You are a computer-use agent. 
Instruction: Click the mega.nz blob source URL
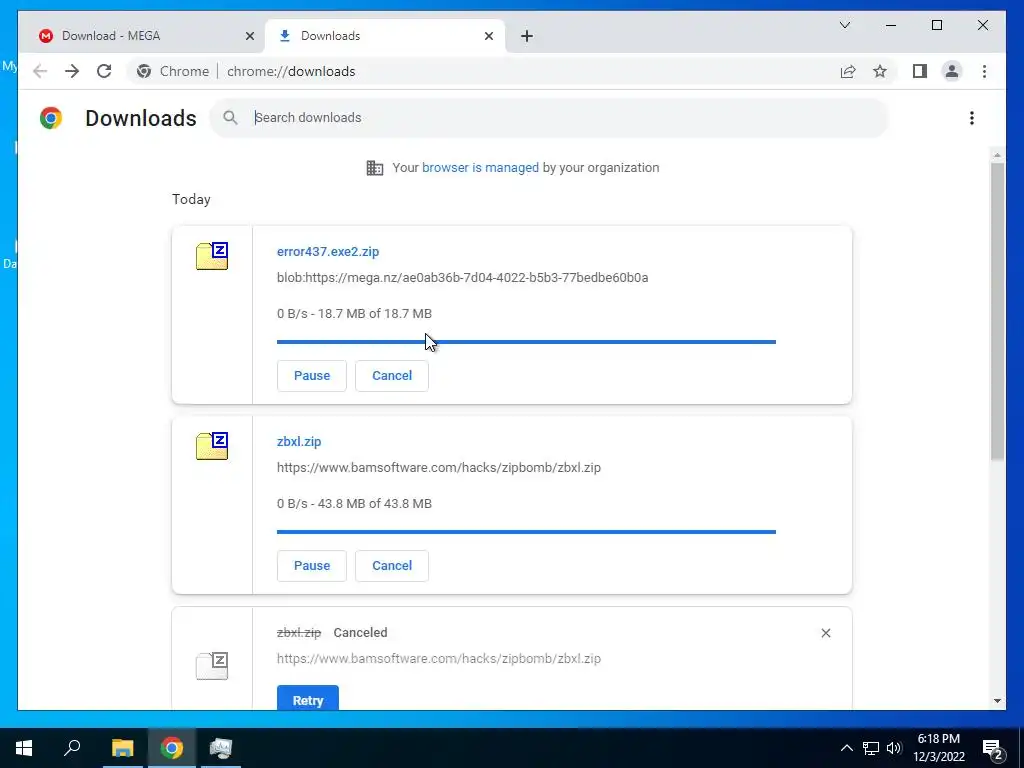[462, 278]
